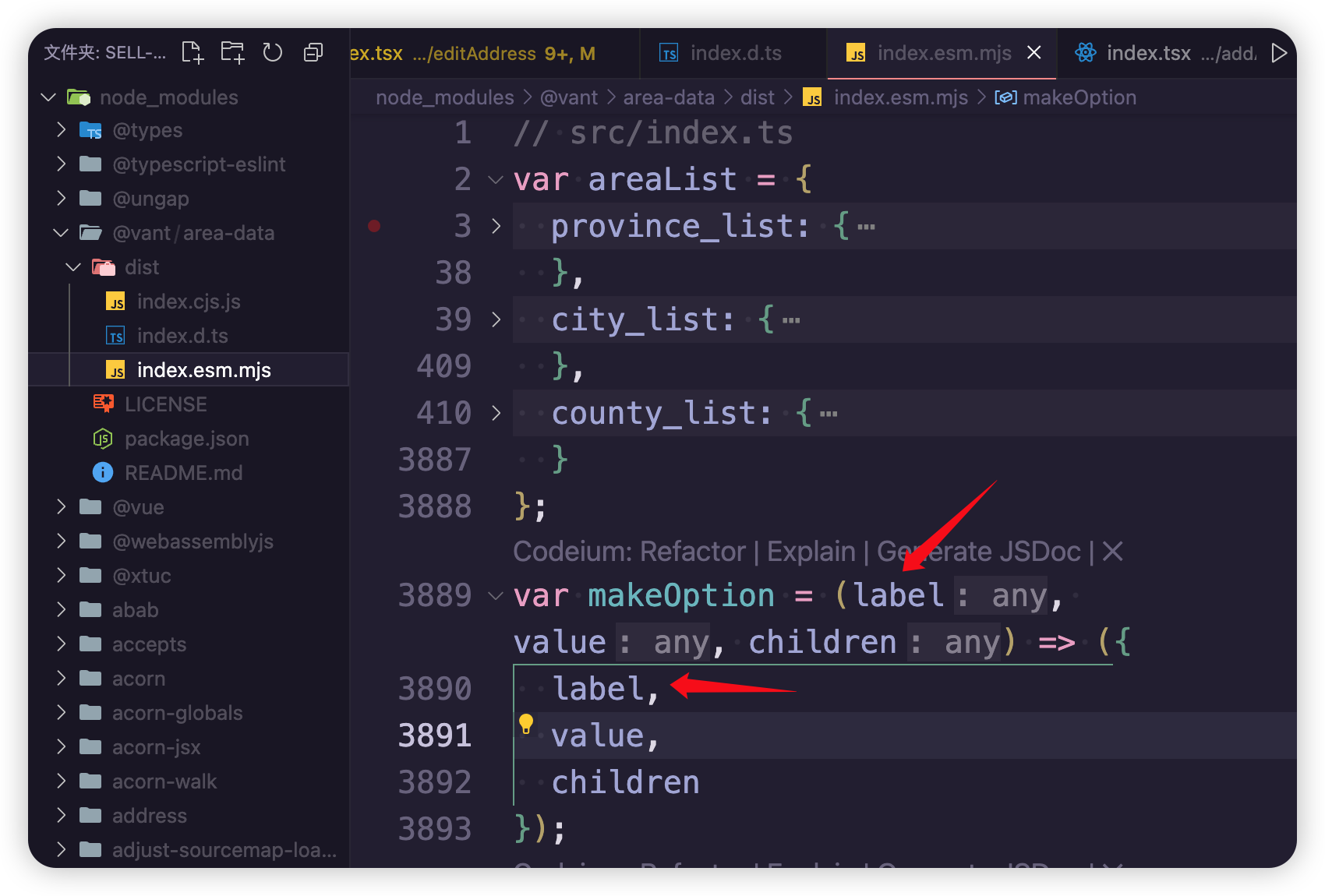Image resolution: width=1325 pixels, height=896 pixels.
Task: Click the LICENSE file icon
Action: click(x=103, y=404)
